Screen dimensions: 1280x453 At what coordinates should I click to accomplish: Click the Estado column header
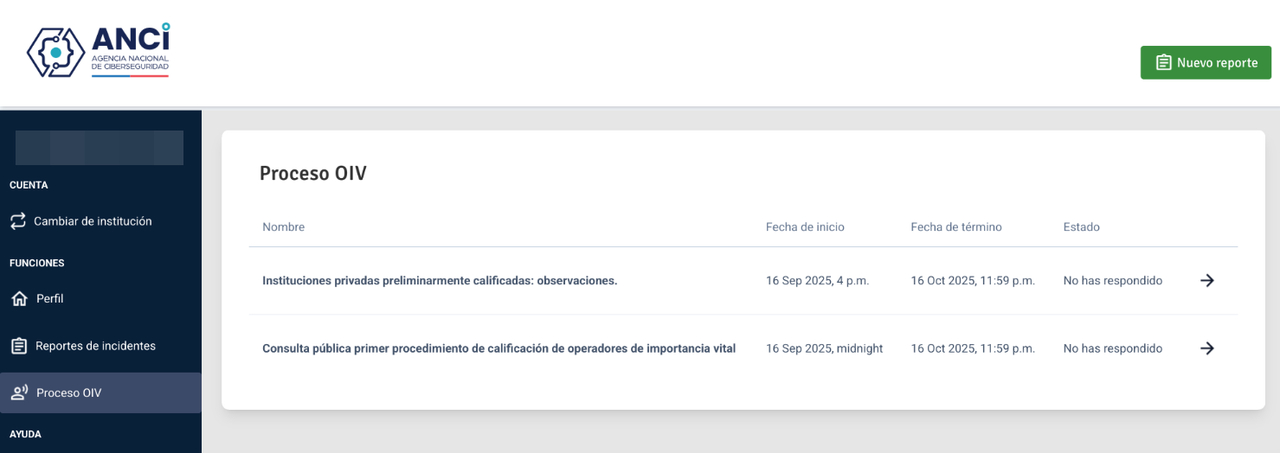(x=1081, y=227)
